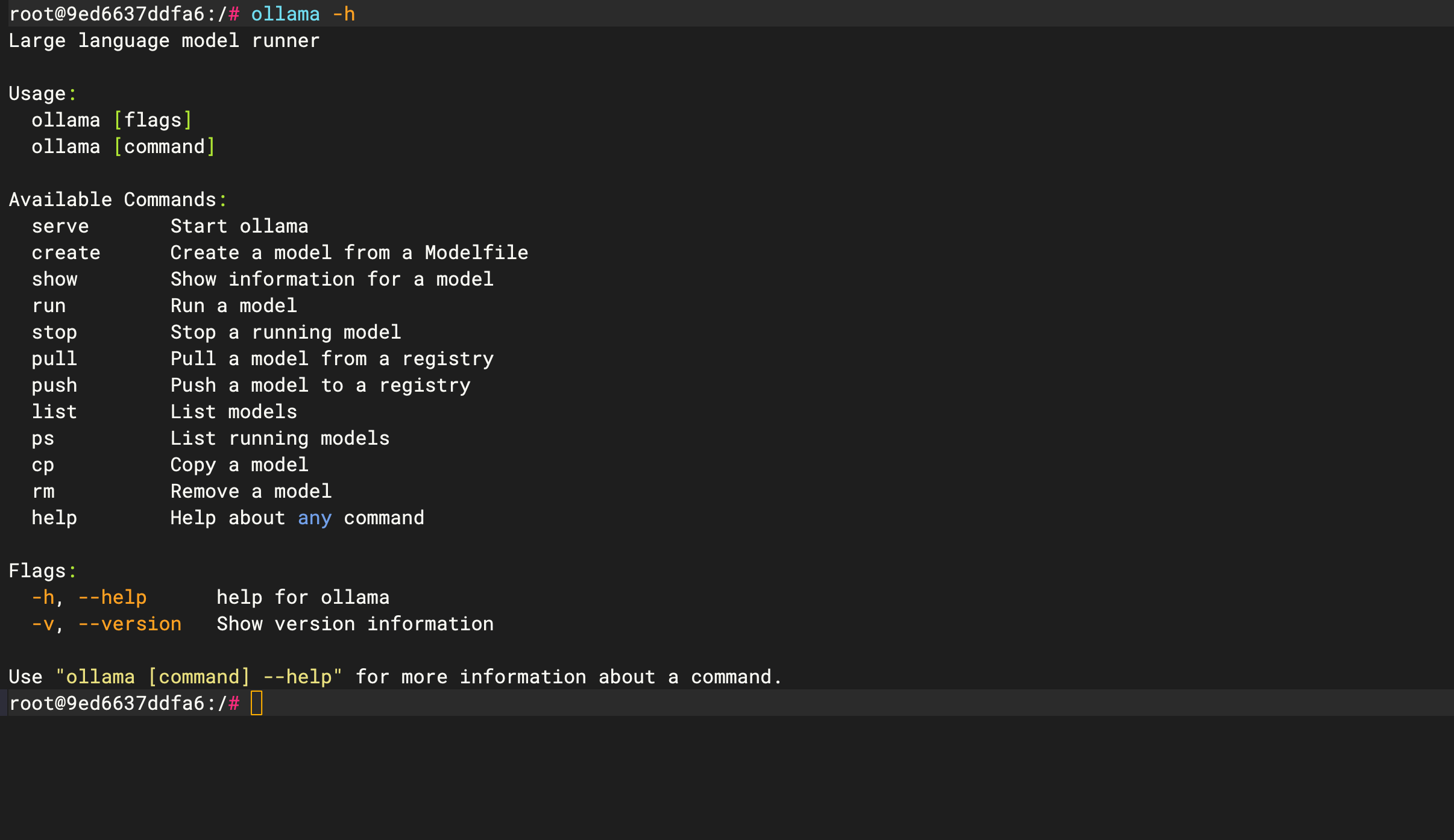
Task: Click the 'rm' command entry
Action: pyautogui.click(x=43, y=491)
